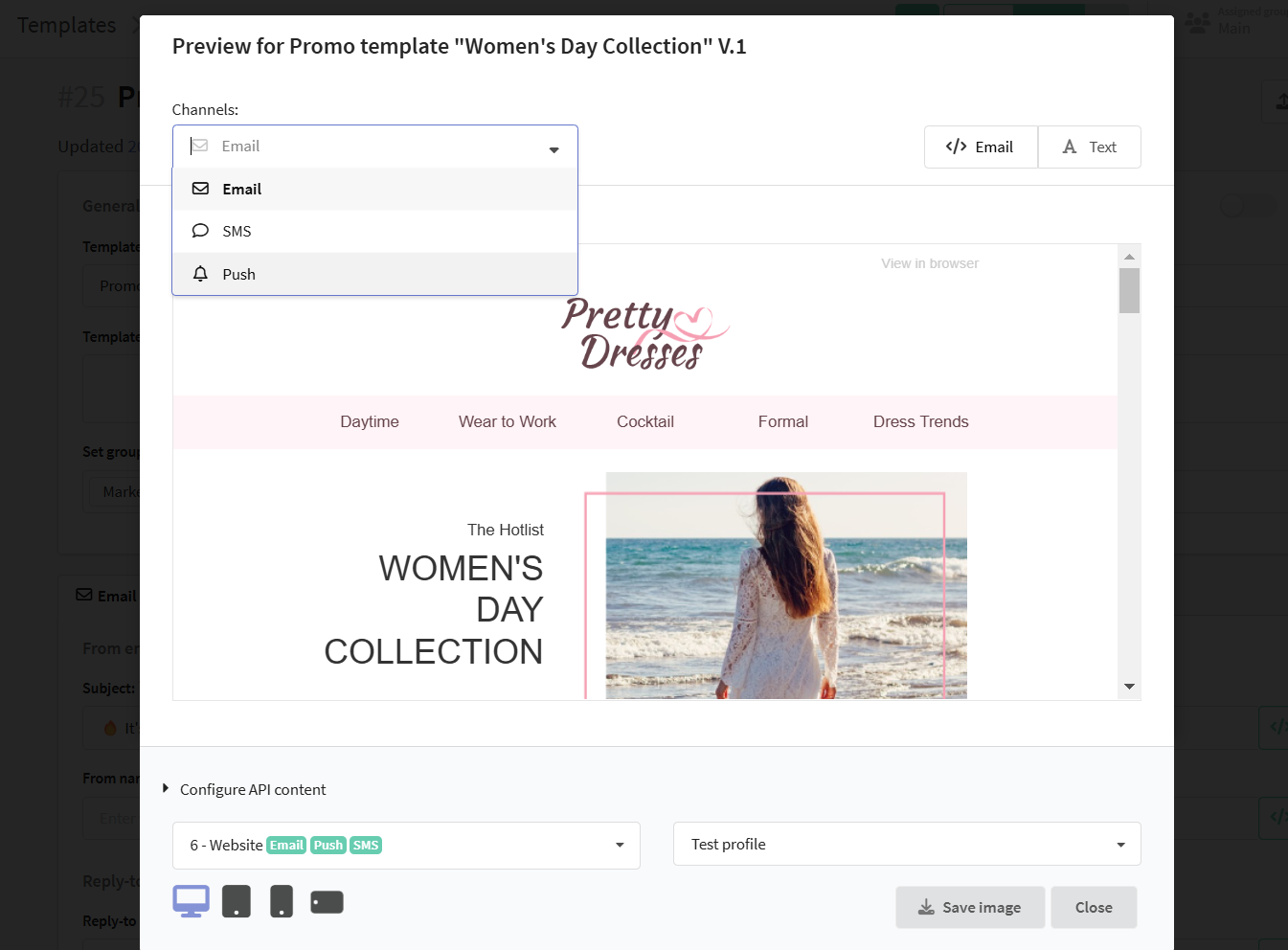Viewport: 1288px width, 950px height.
Task: Switch to Text view button
Action: (x=1090, y=147)
